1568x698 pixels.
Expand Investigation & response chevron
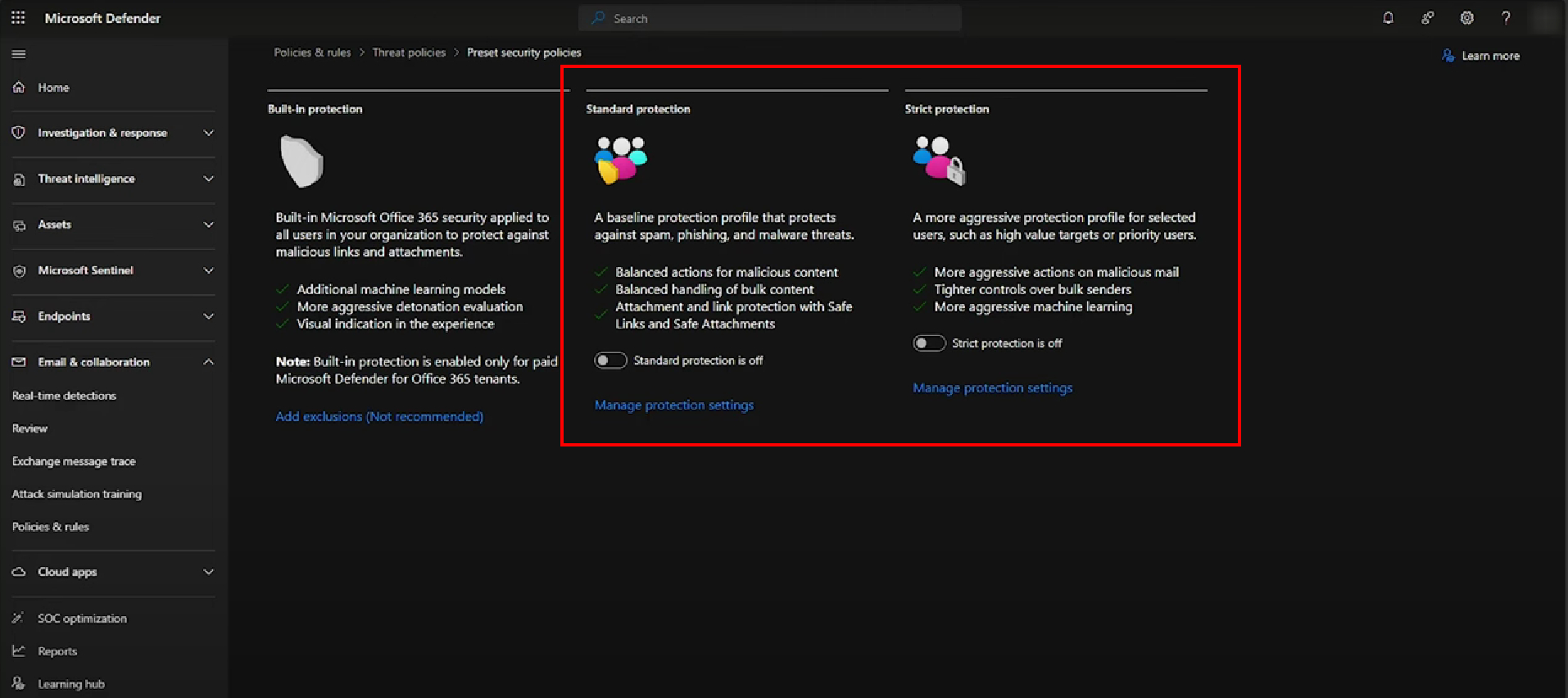coord(208,133)
